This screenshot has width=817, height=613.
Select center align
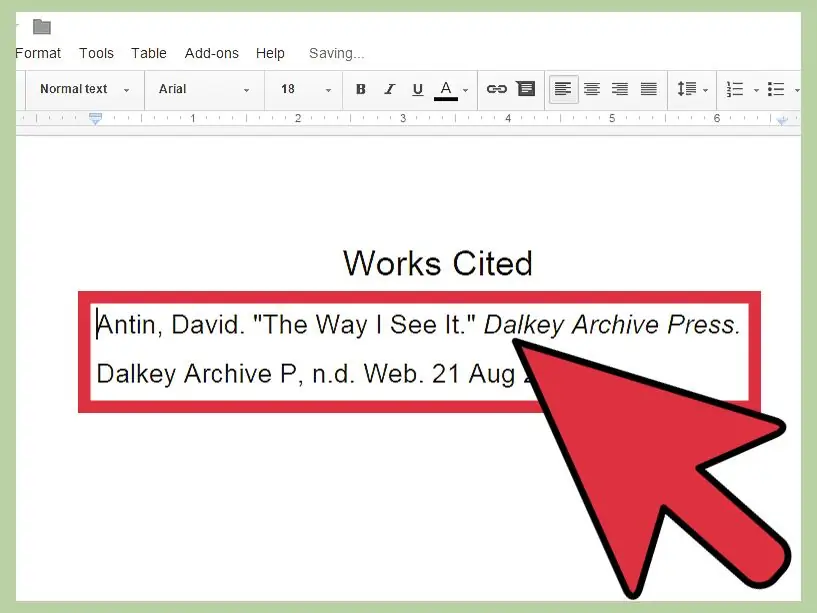pos(592,89)
